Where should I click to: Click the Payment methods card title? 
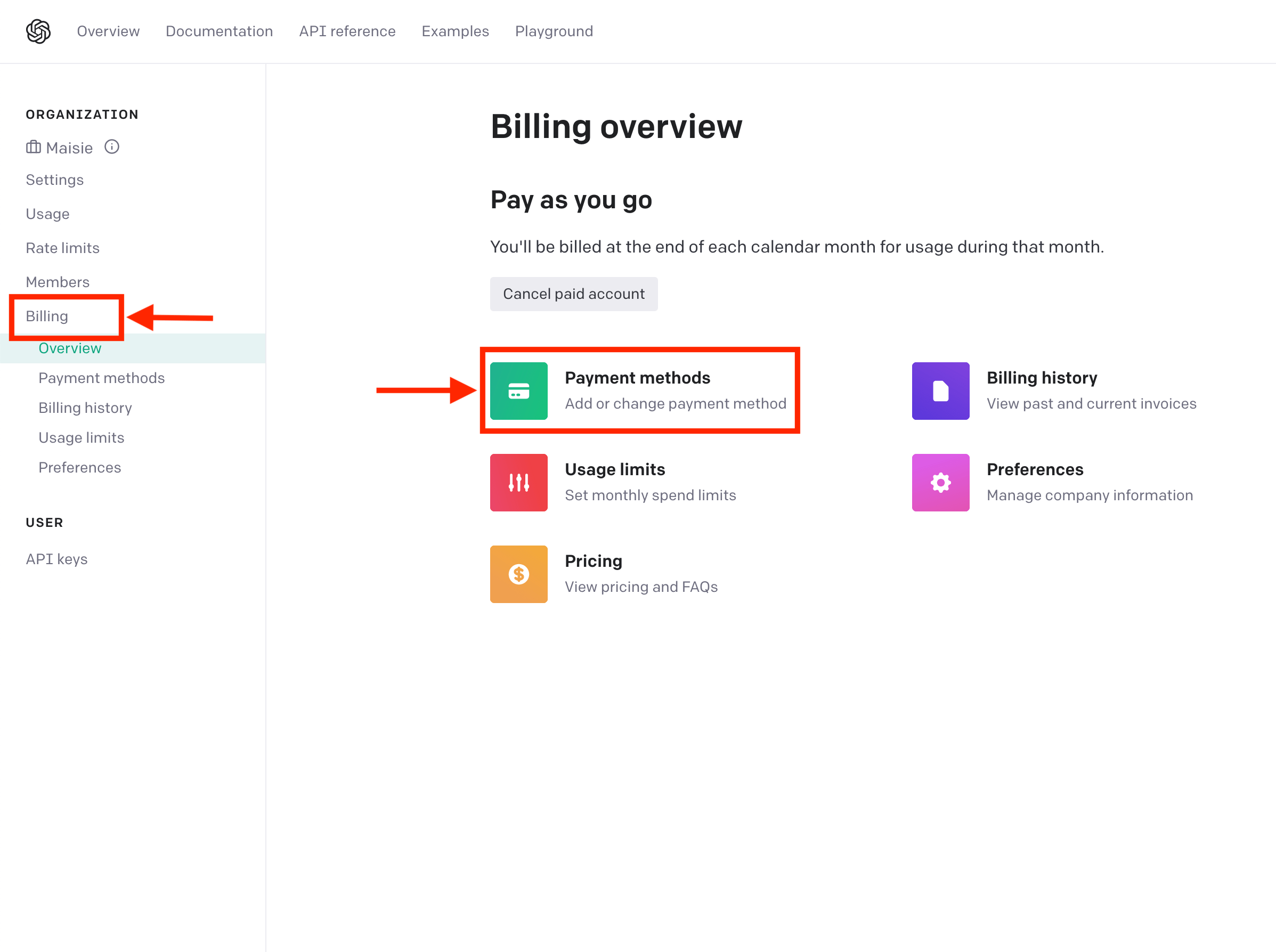[x=637, y=378]
